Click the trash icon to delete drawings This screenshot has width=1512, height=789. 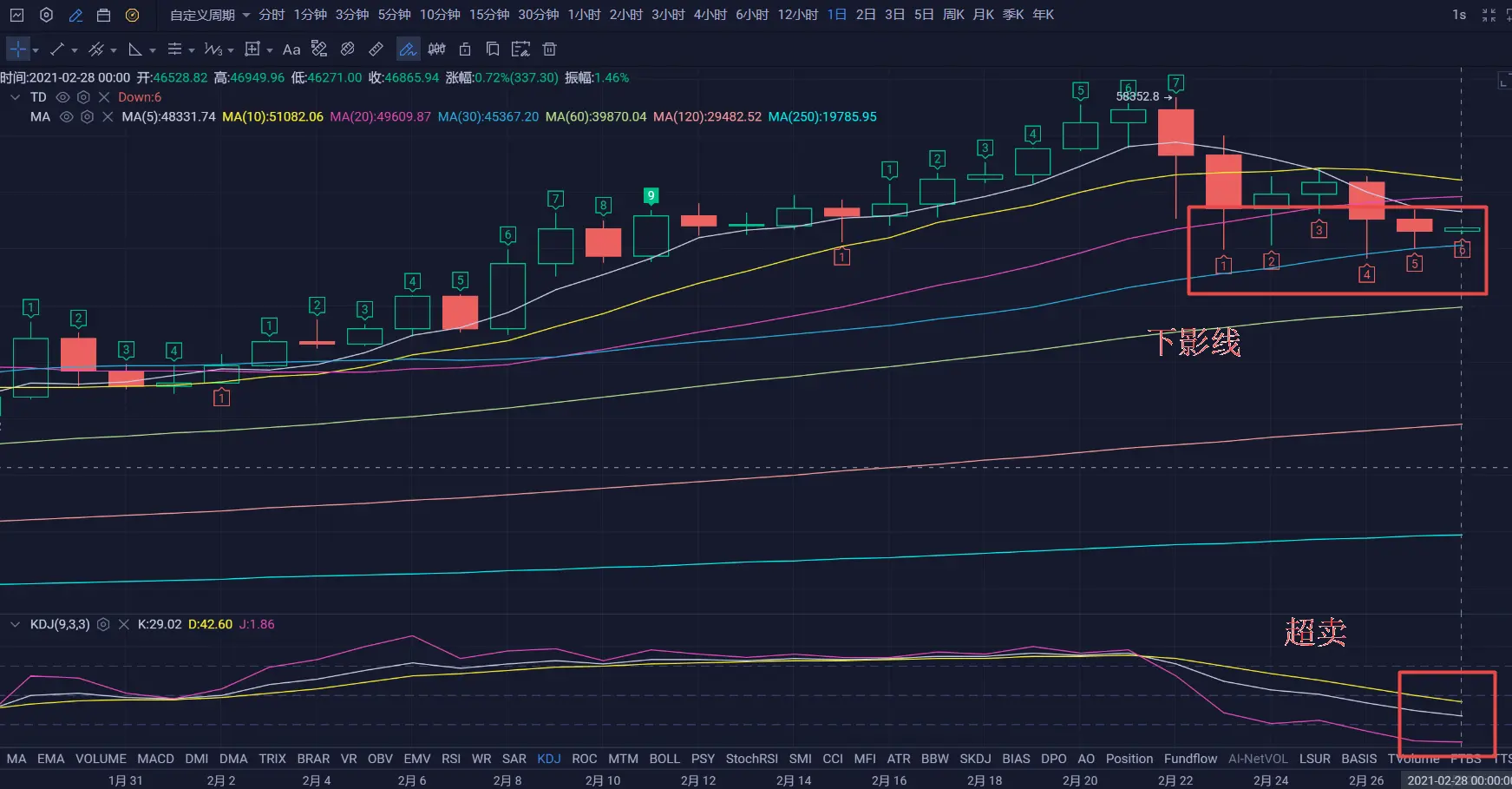[x=549, y=49]
